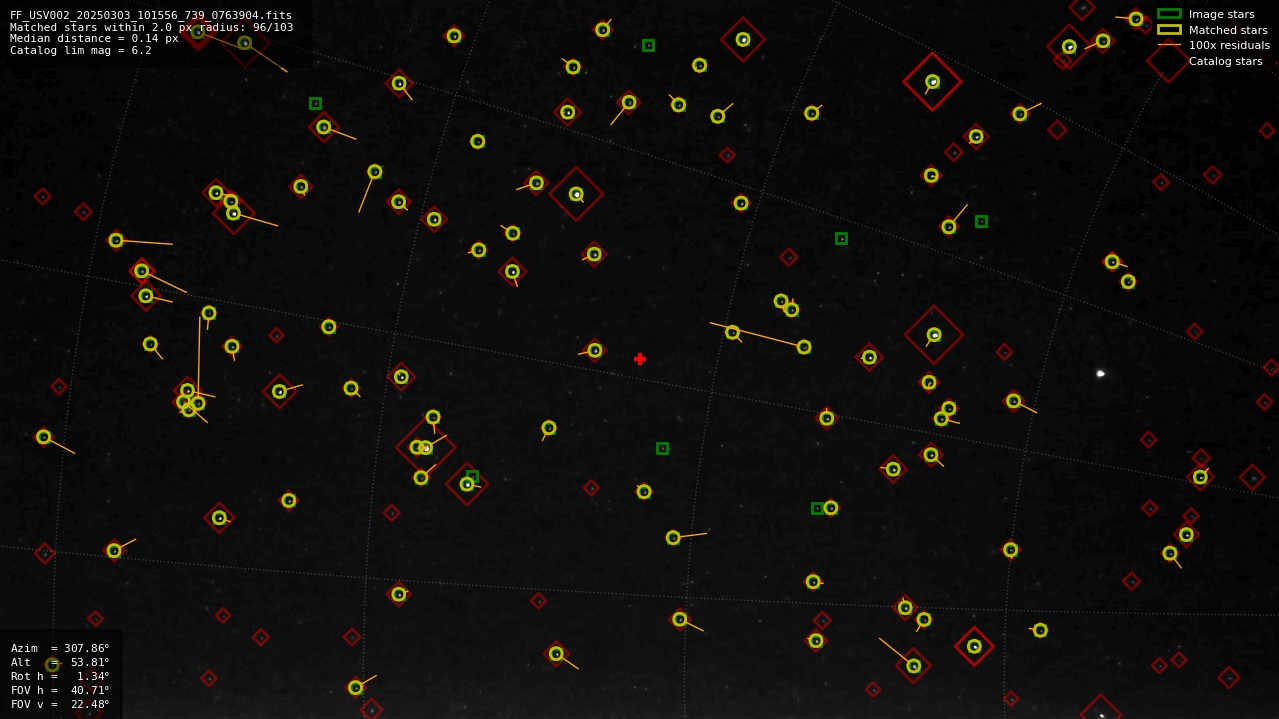Click the green Image stars legend swatch
The image size is (1279, 719).
pos(1169,14)
